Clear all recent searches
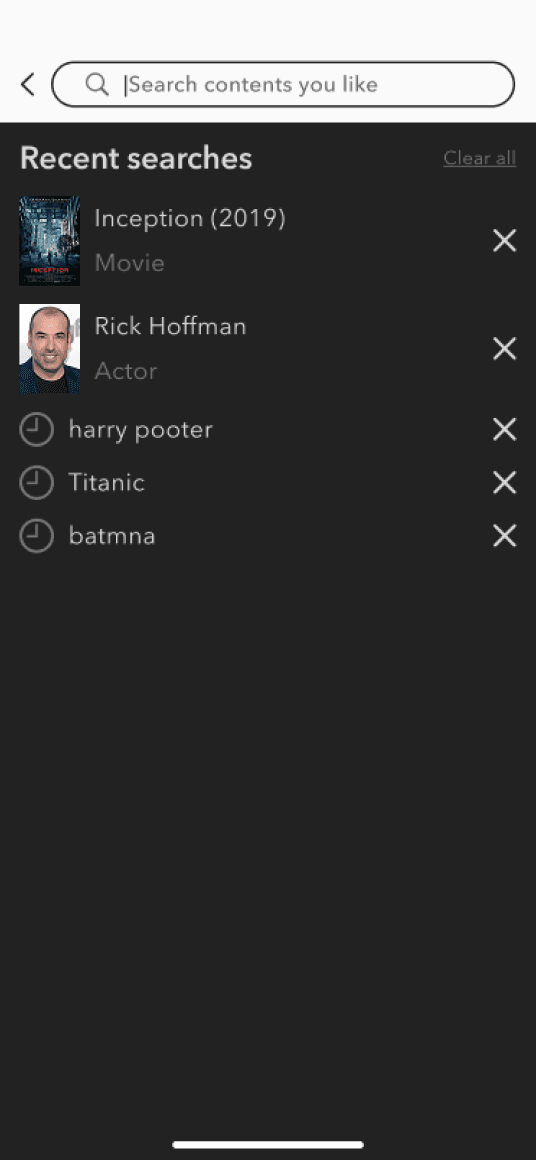Viewport: 536px width, 1160px height. (480, 158)
